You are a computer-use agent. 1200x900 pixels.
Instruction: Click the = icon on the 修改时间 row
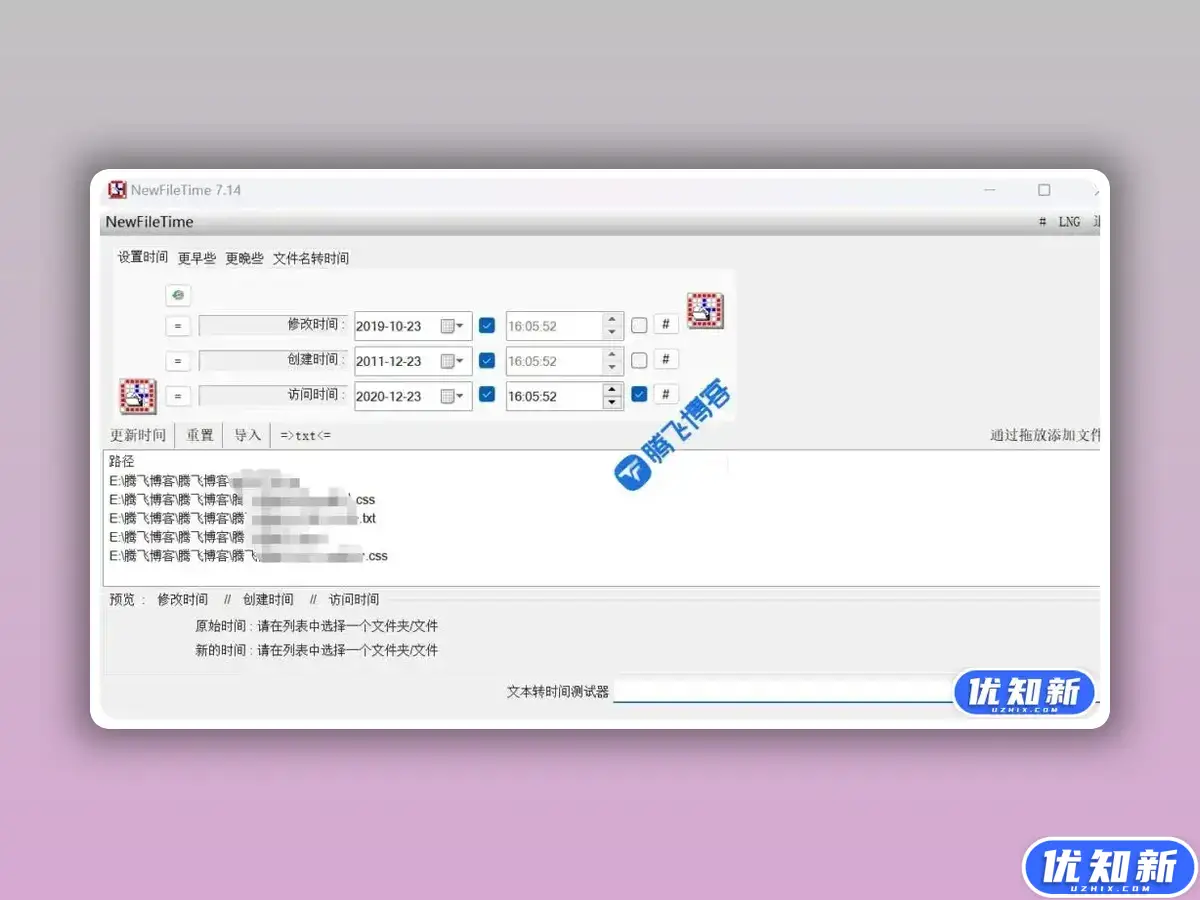pyautogui.click(x=178, y=325)
